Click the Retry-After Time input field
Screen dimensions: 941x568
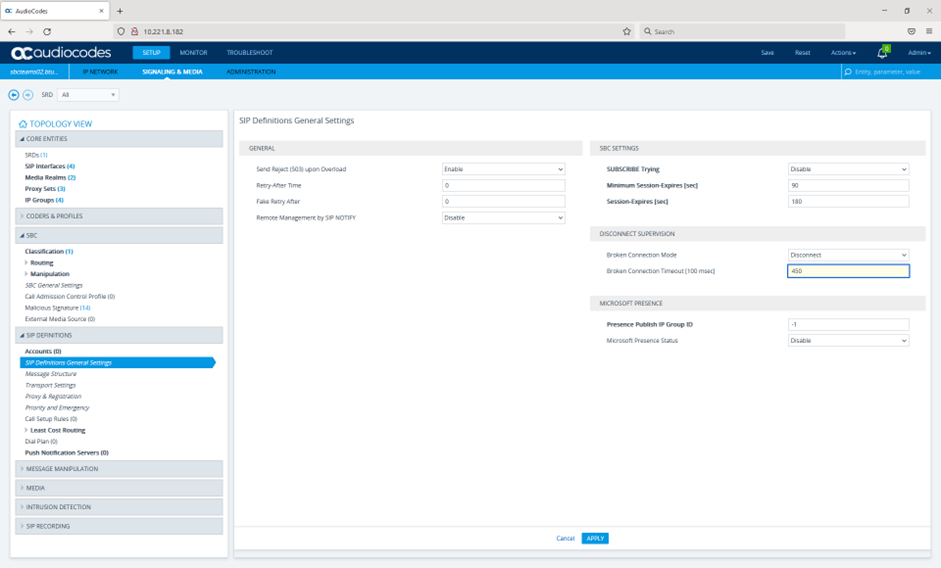504,186
